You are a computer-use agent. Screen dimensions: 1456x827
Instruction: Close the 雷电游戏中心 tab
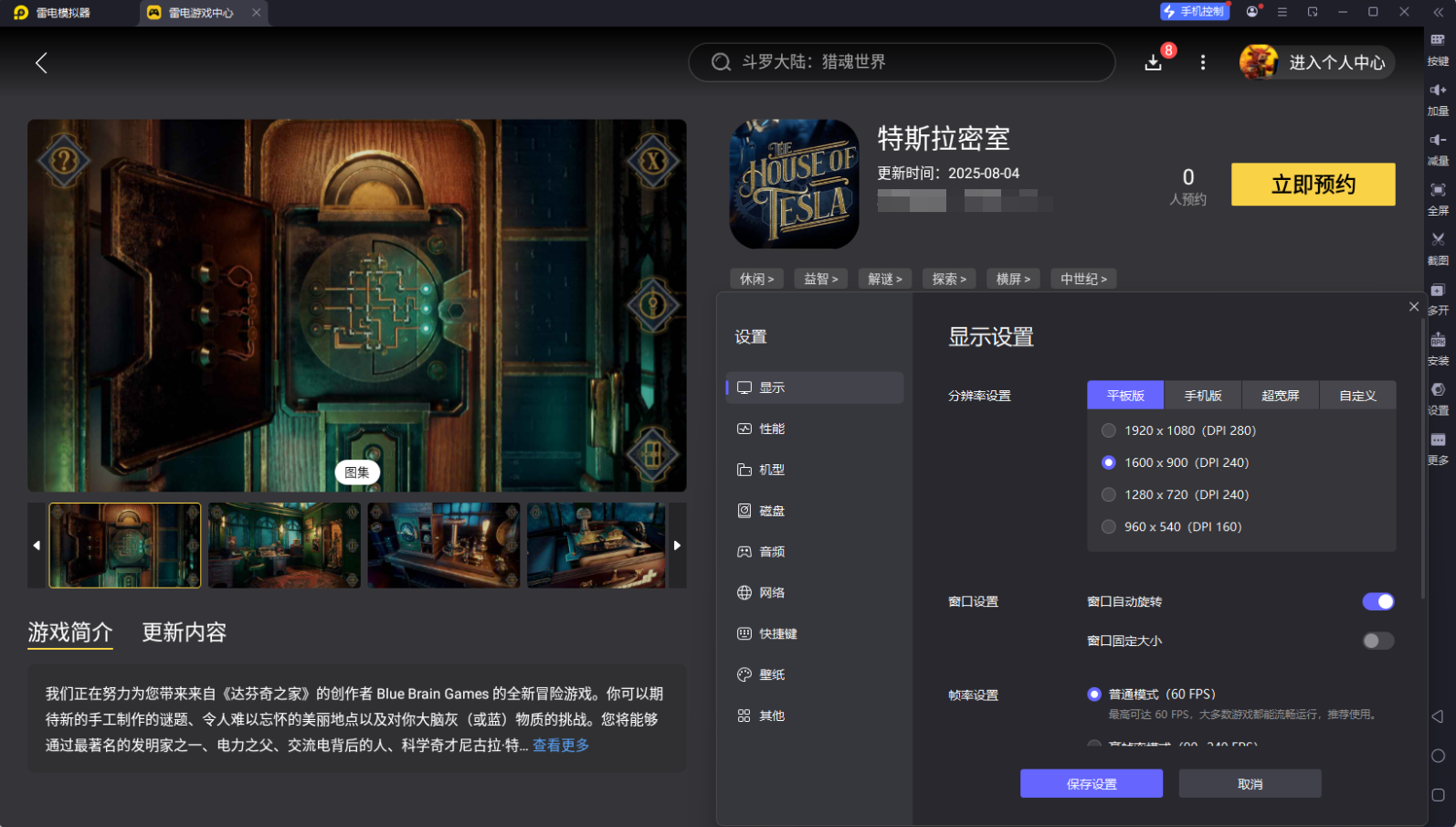[257, 13]
